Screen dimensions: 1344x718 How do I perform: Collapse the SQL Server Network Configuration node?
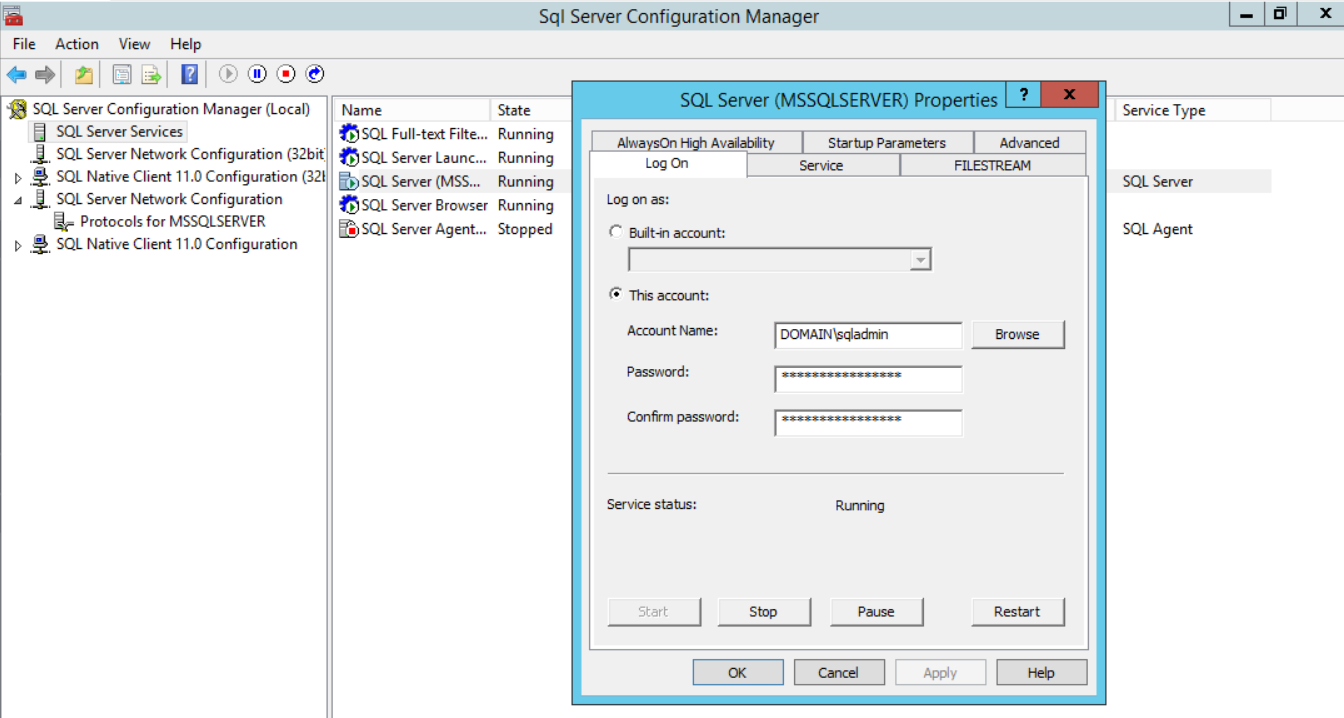pyautogui.click(x=17, y=200)
